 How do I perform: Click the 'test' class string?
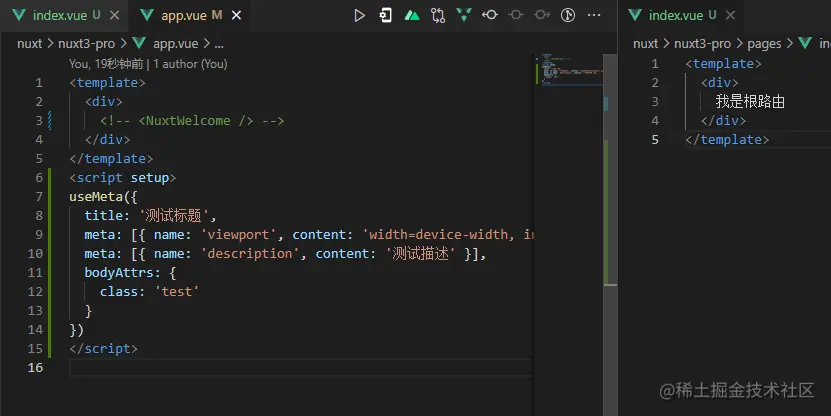(x=176, y=291)
